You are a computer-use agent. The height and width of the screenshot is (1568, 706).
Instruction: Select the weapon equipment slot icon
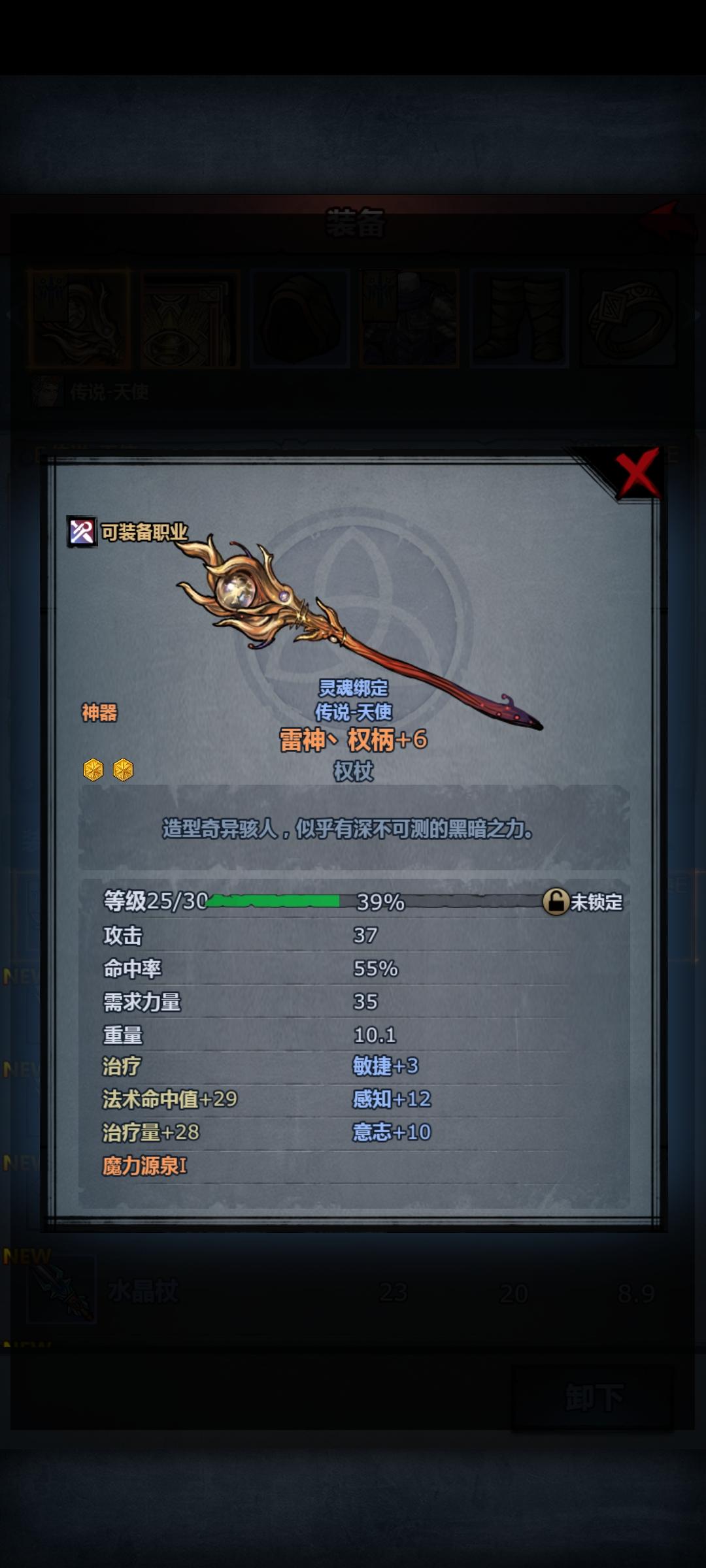79,319
